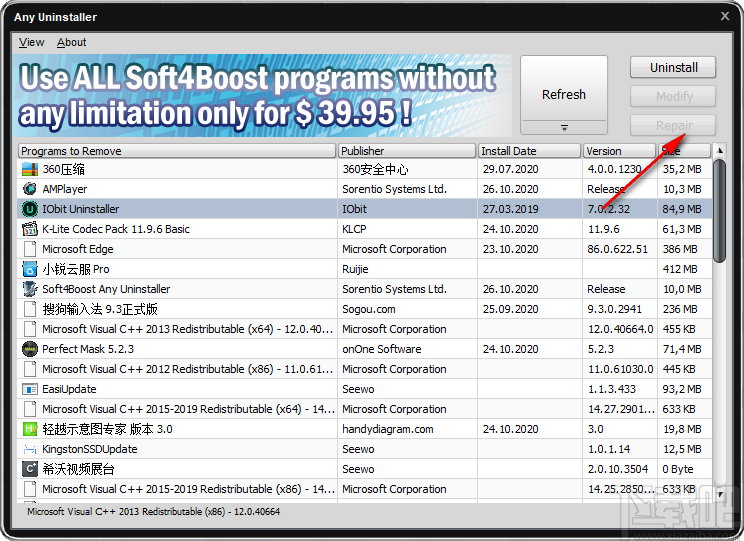
Task: Select Soft4Boost Any Uninstaller entry
Action: point(106,289)
